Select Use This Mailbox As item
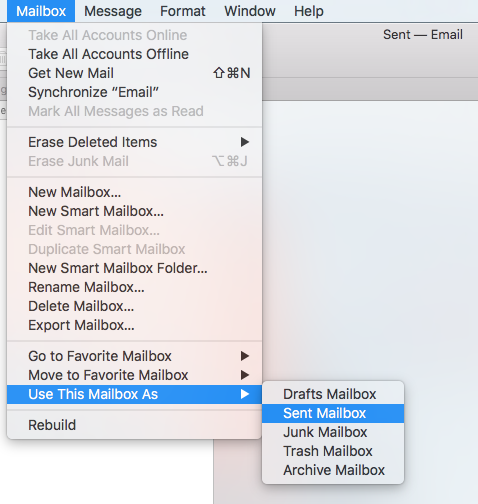This screenshot has width=478, height=504. (134, 394)
